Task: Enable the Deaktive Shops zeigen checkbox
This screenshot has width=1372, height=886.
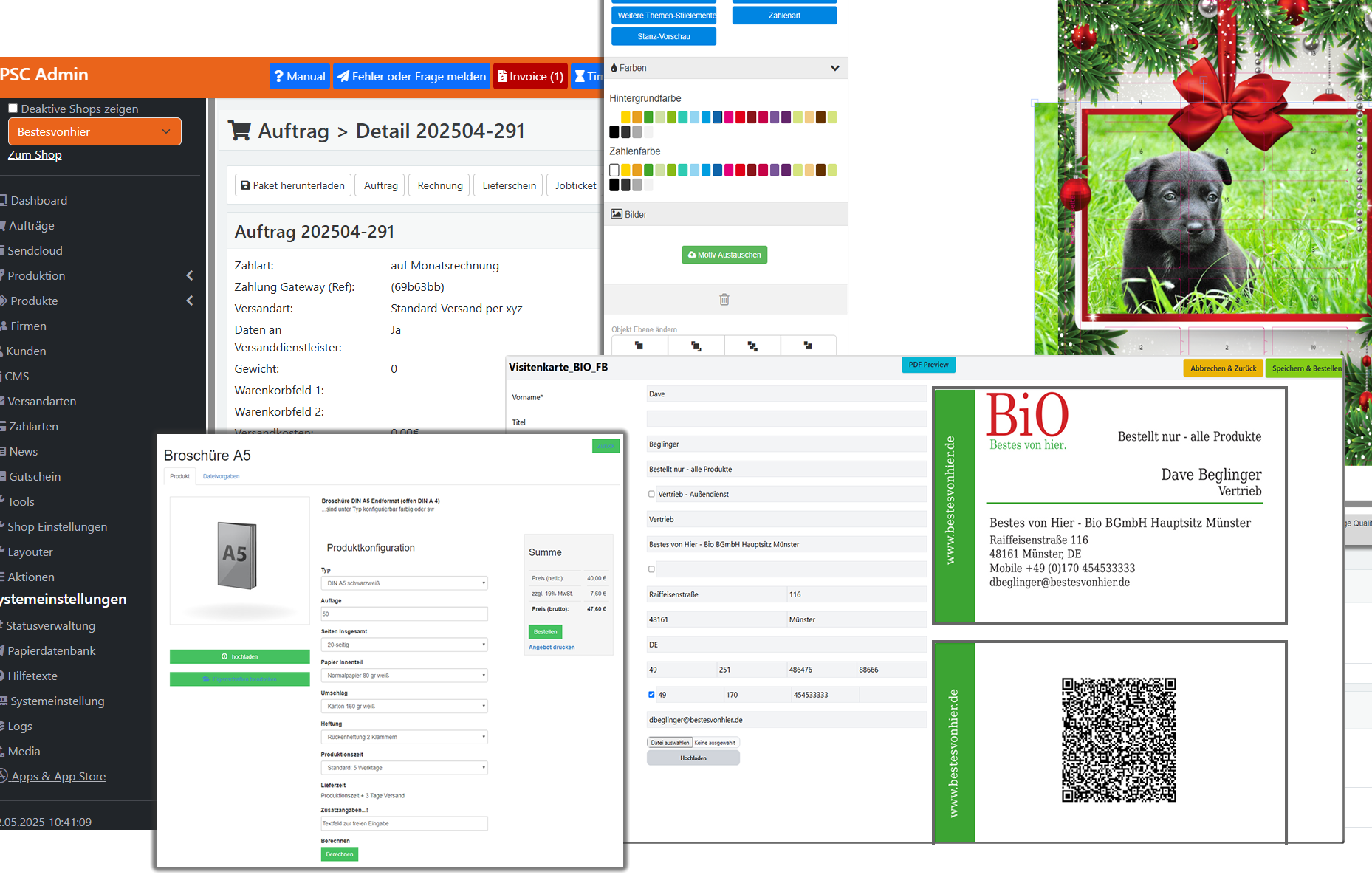Action: click(13, 109)
